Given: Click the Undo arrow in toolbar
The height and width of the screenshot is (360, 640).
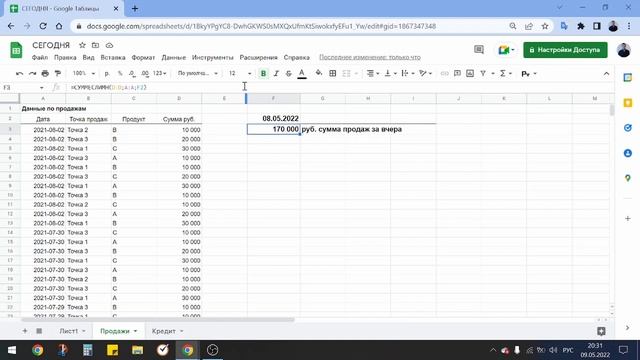Looking at the screenshot, I should click(19, 73).
